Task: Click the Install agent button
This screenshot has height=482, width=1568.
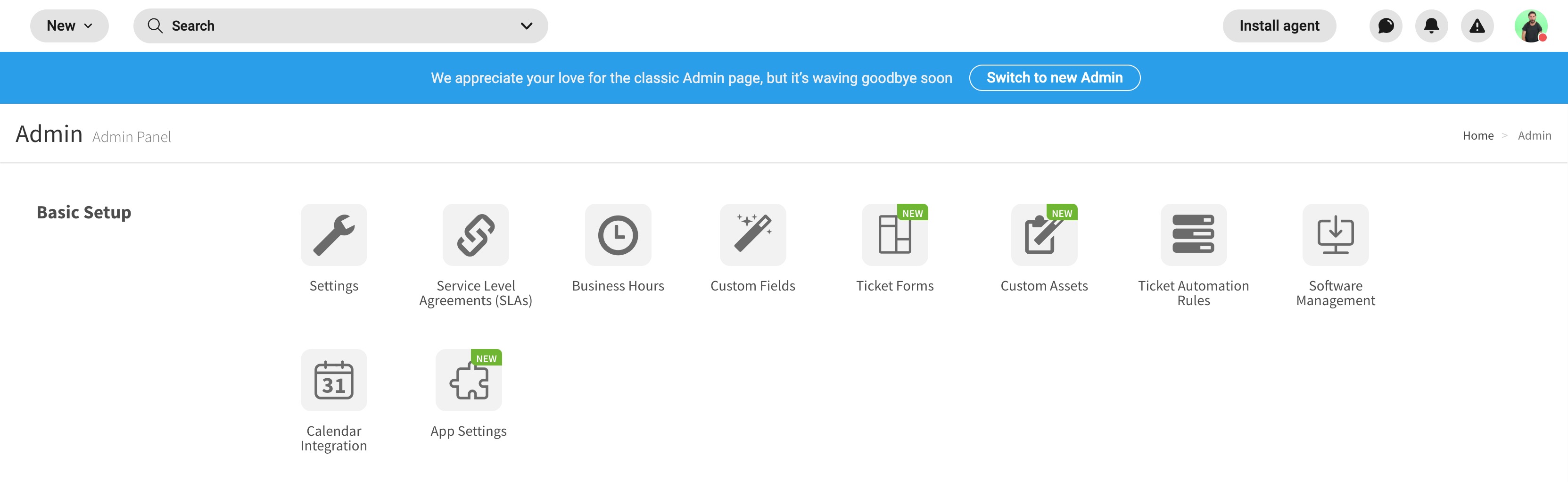Action: click(x=1279, y=25)
